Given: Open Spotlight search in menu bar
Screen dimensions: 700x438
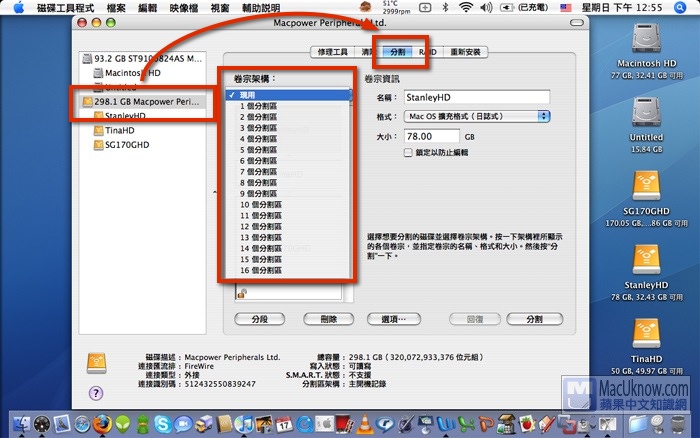Looking at the screenshot, I should (x=680, y=7).
